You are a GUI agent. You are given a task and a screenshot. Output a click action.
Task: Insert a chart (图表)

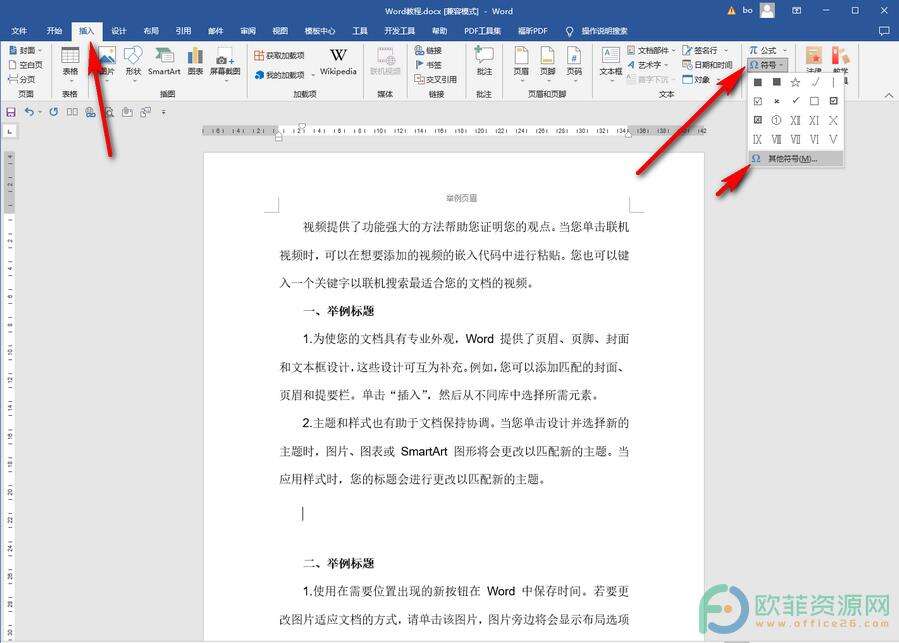click(196, 62)
